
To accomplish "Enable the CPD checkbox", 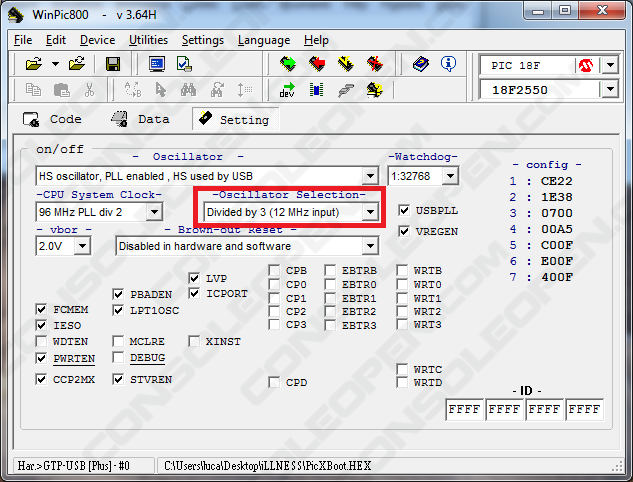I will tap(274, 382).
